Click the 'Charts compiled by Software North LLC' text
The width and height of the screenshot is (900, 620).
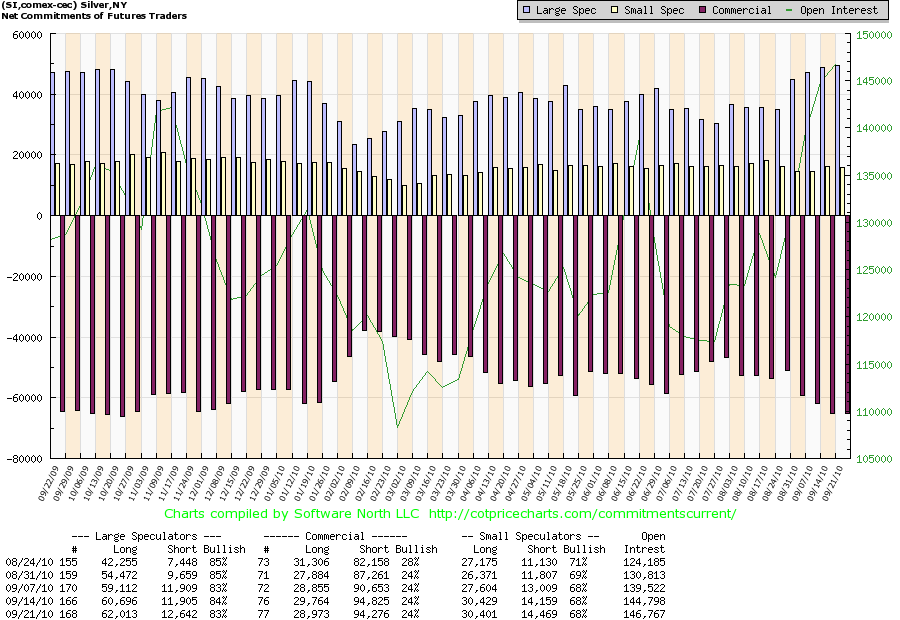(292, 514)
